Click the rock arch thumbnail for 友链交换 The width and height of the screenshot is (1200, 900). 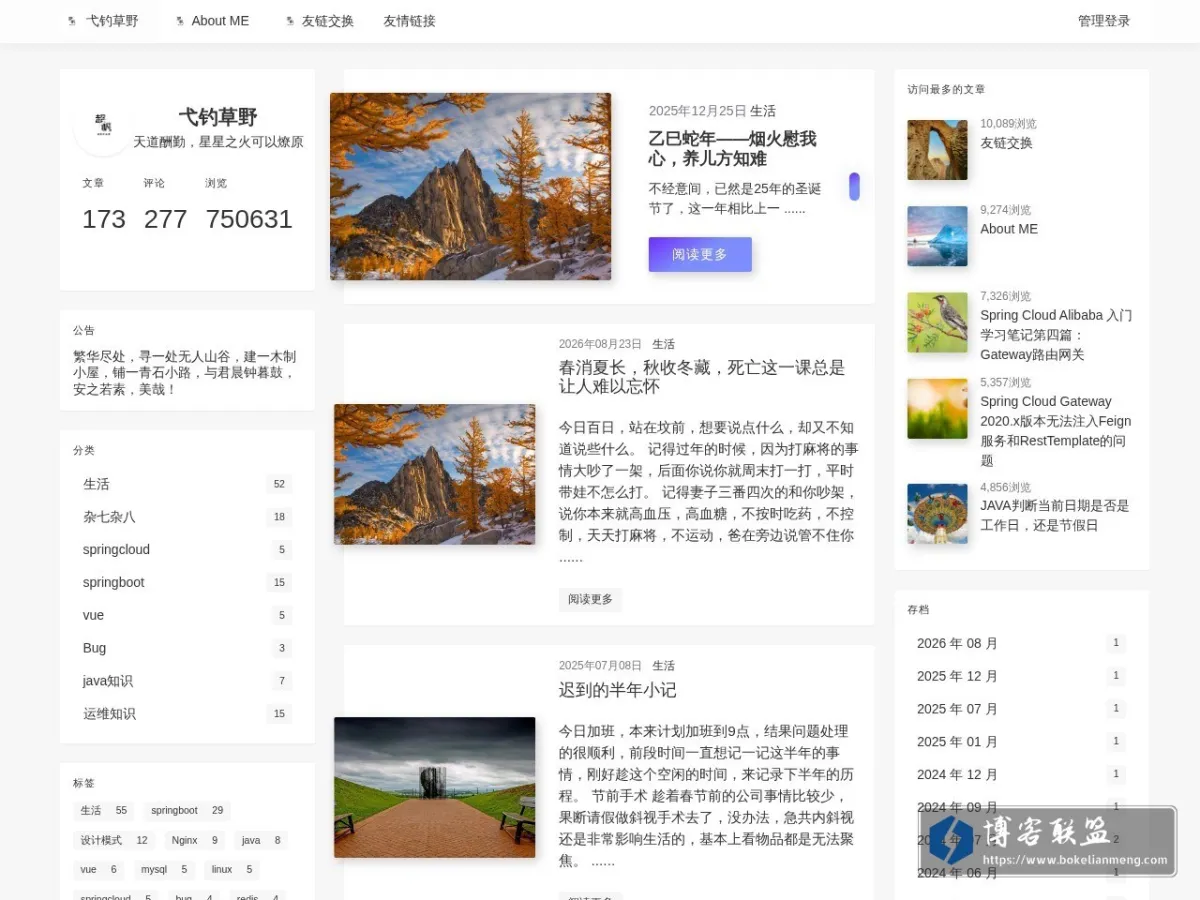(x=937, y=150)
